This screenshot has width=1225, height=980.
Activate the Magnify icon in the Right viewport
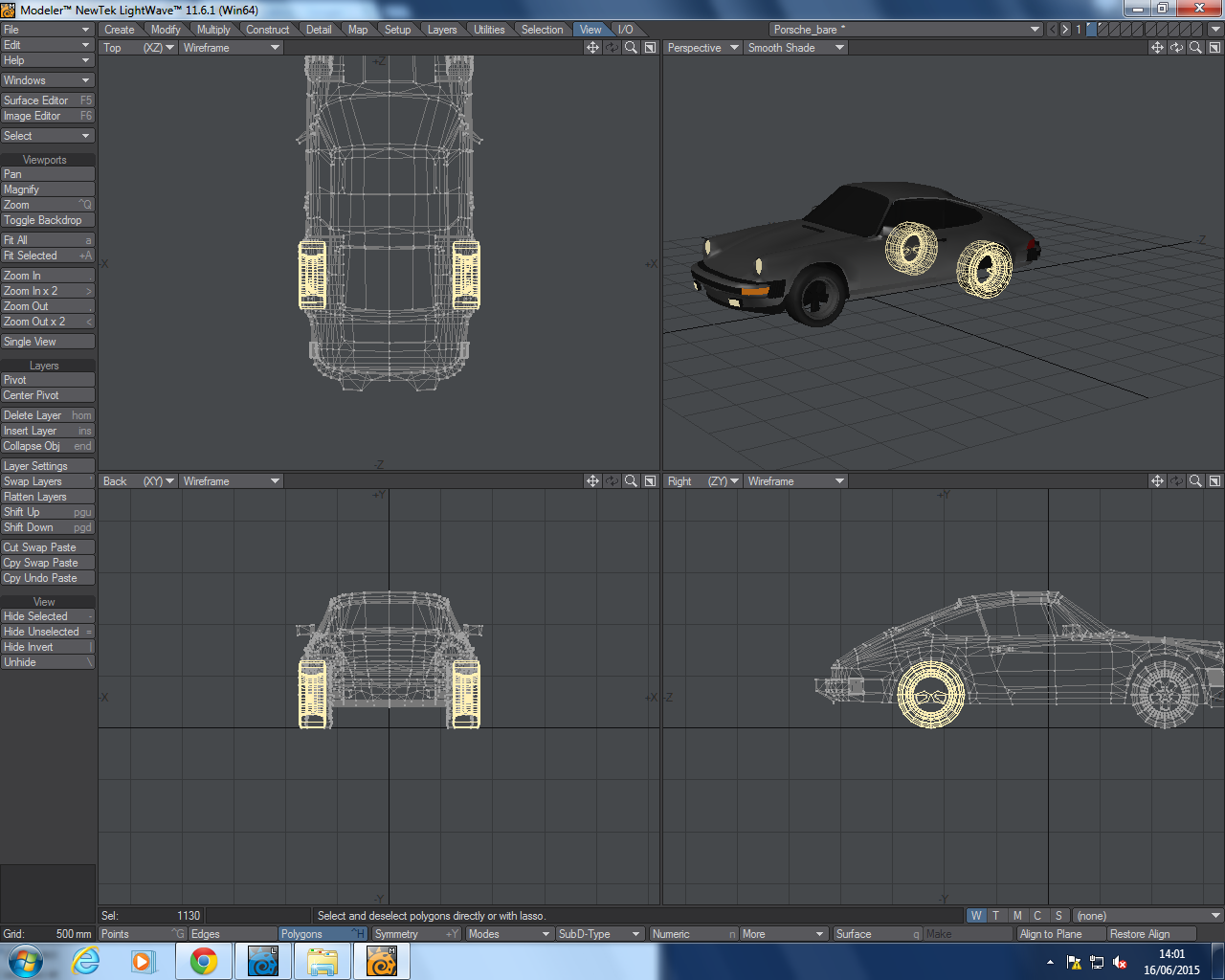click(x=1194, y=480)
